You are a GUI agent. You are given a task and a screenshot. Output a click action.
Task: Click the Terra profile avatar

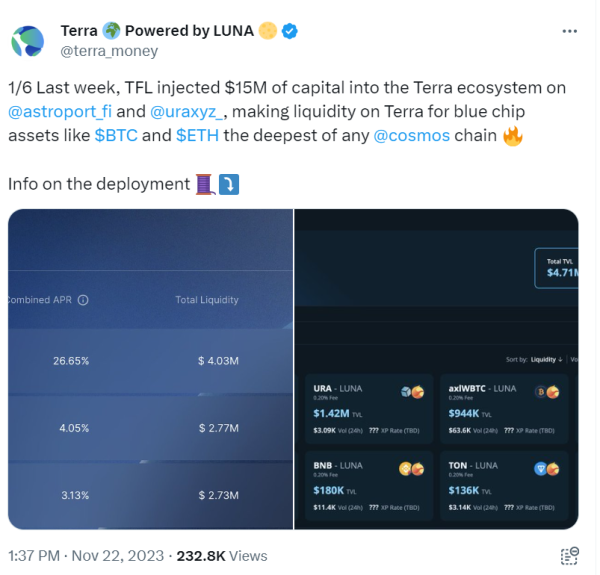tap(28, 40)
